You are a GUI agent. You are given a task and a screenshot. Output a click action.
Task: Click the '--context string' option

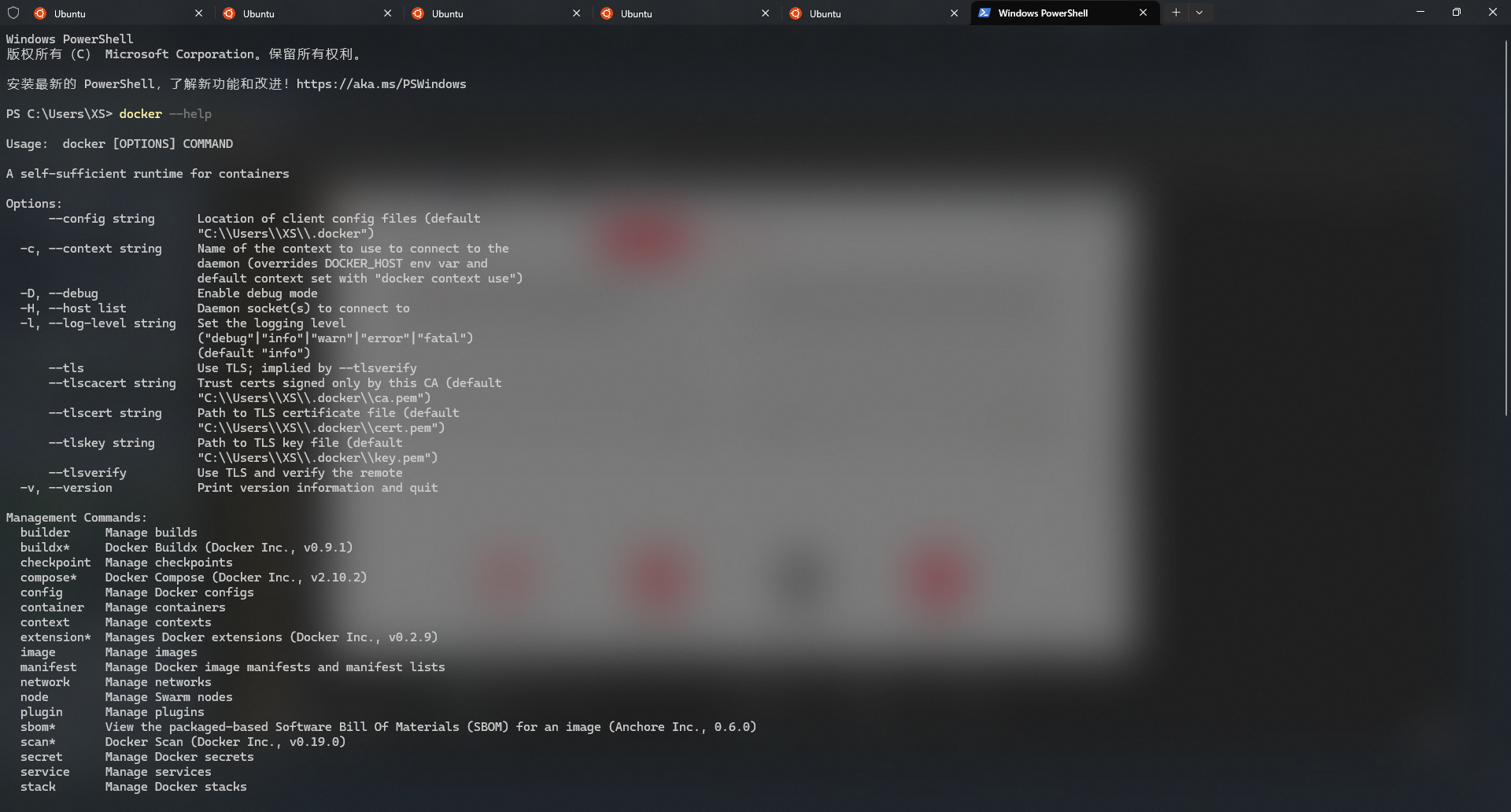[x=105, y=248]
